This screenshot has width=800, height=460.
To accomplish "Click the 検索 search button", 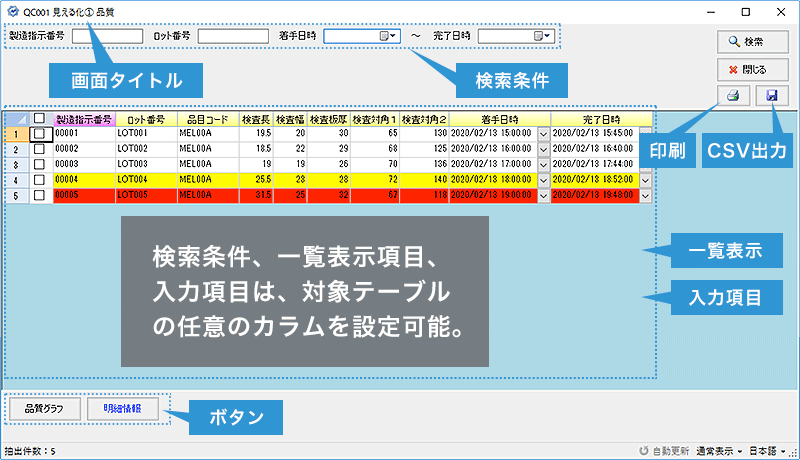I will pos(746,42).
